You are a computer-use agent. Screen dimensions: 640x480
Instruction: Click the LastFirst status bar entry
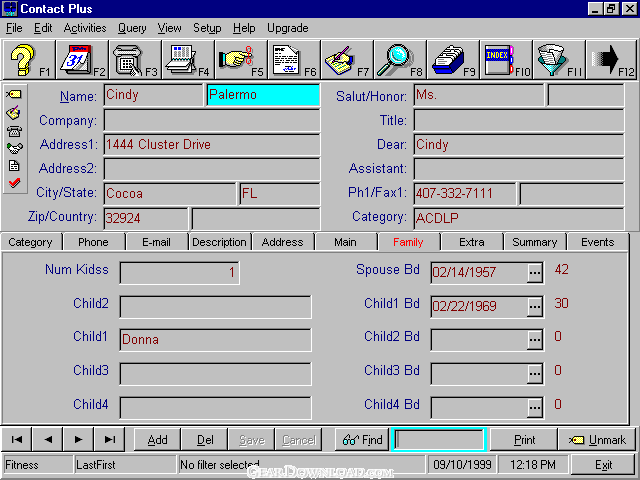click(x=125, y=465)
